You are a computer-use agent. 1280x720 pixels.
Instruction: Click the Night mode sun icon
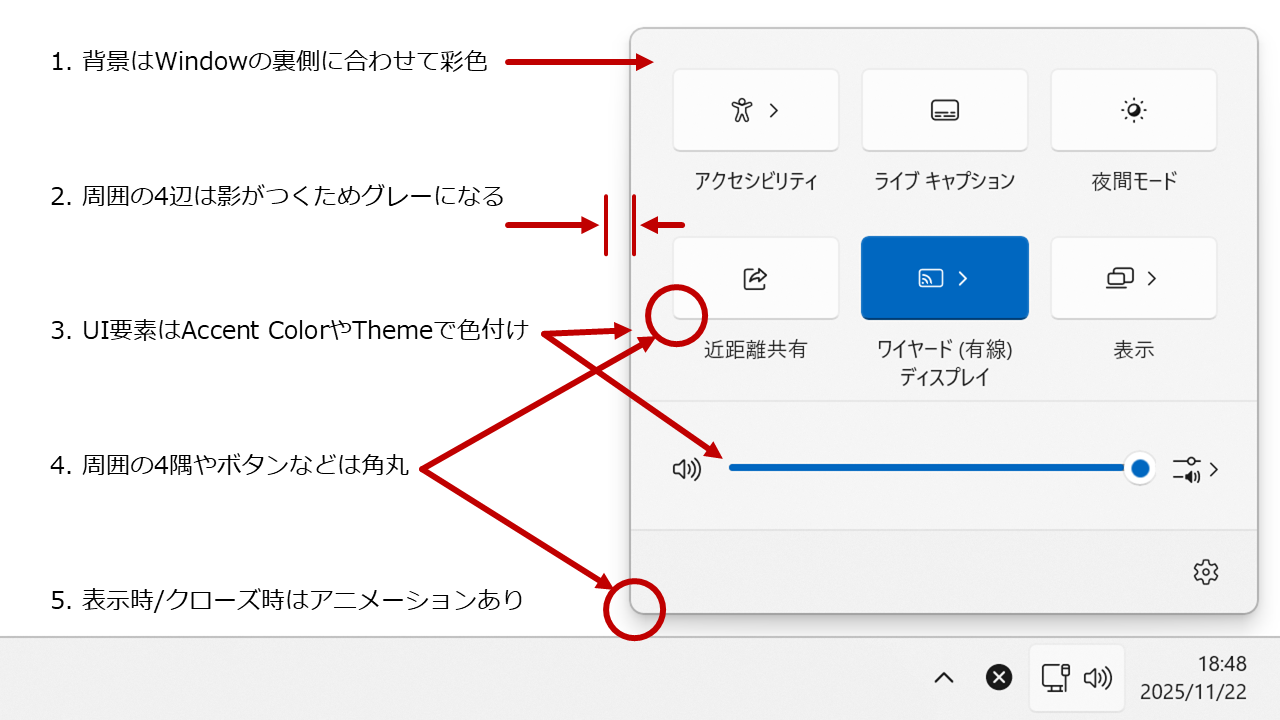click(x=1133, y=110)
